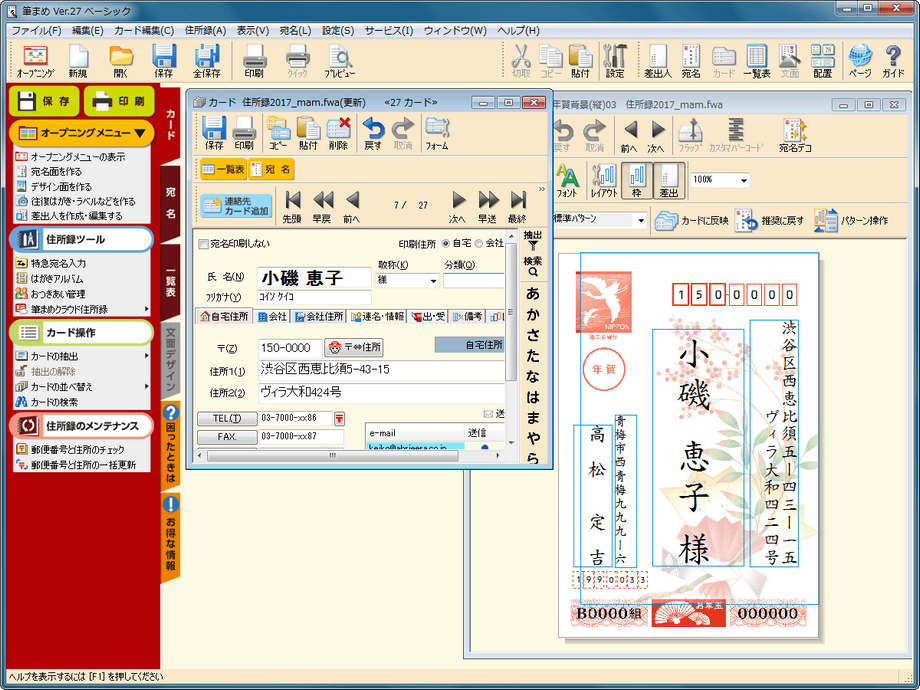The width and height of the screenshot is (920, 690).
Task: Open the カード編集(C) menu
Action: point(144,31)
